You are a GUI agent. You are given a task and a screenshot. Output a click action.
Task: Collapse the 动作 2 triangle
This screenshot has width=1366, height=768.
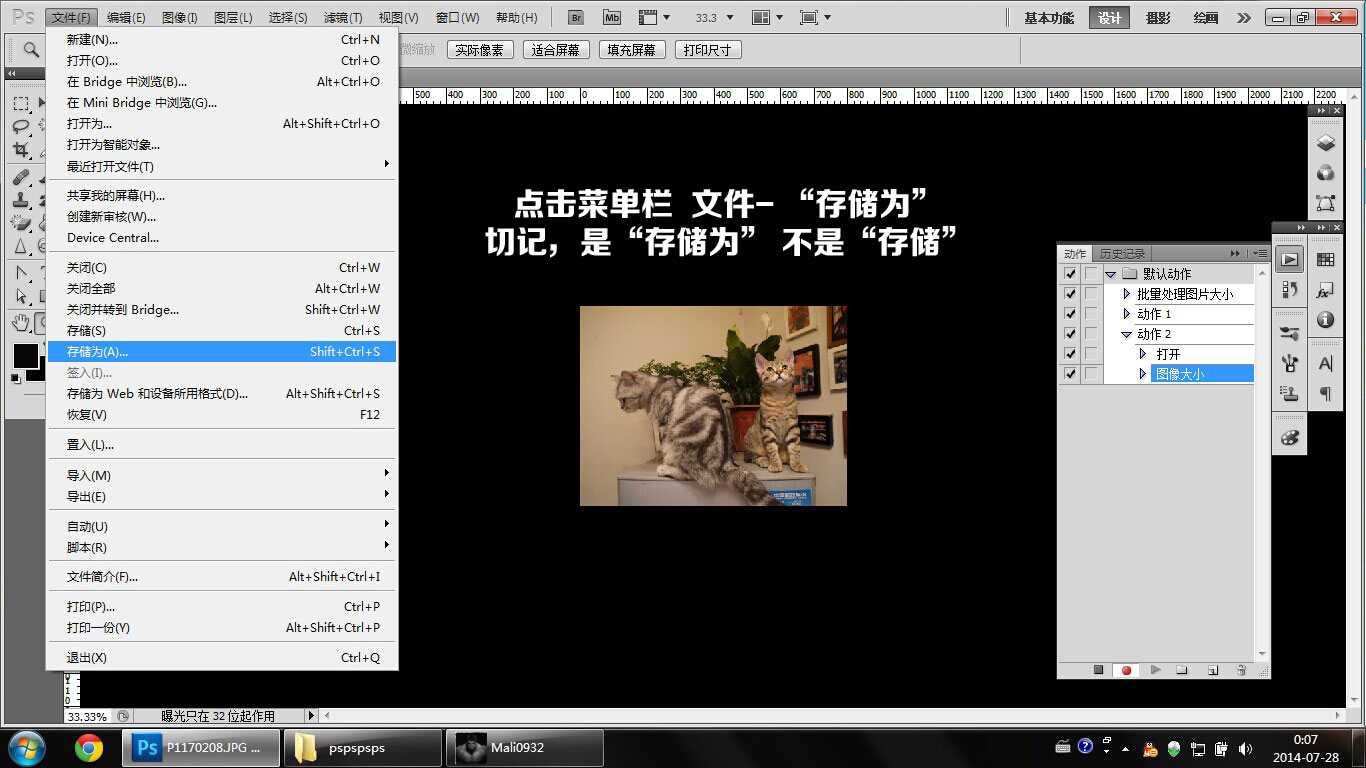tap(1127, 334)
